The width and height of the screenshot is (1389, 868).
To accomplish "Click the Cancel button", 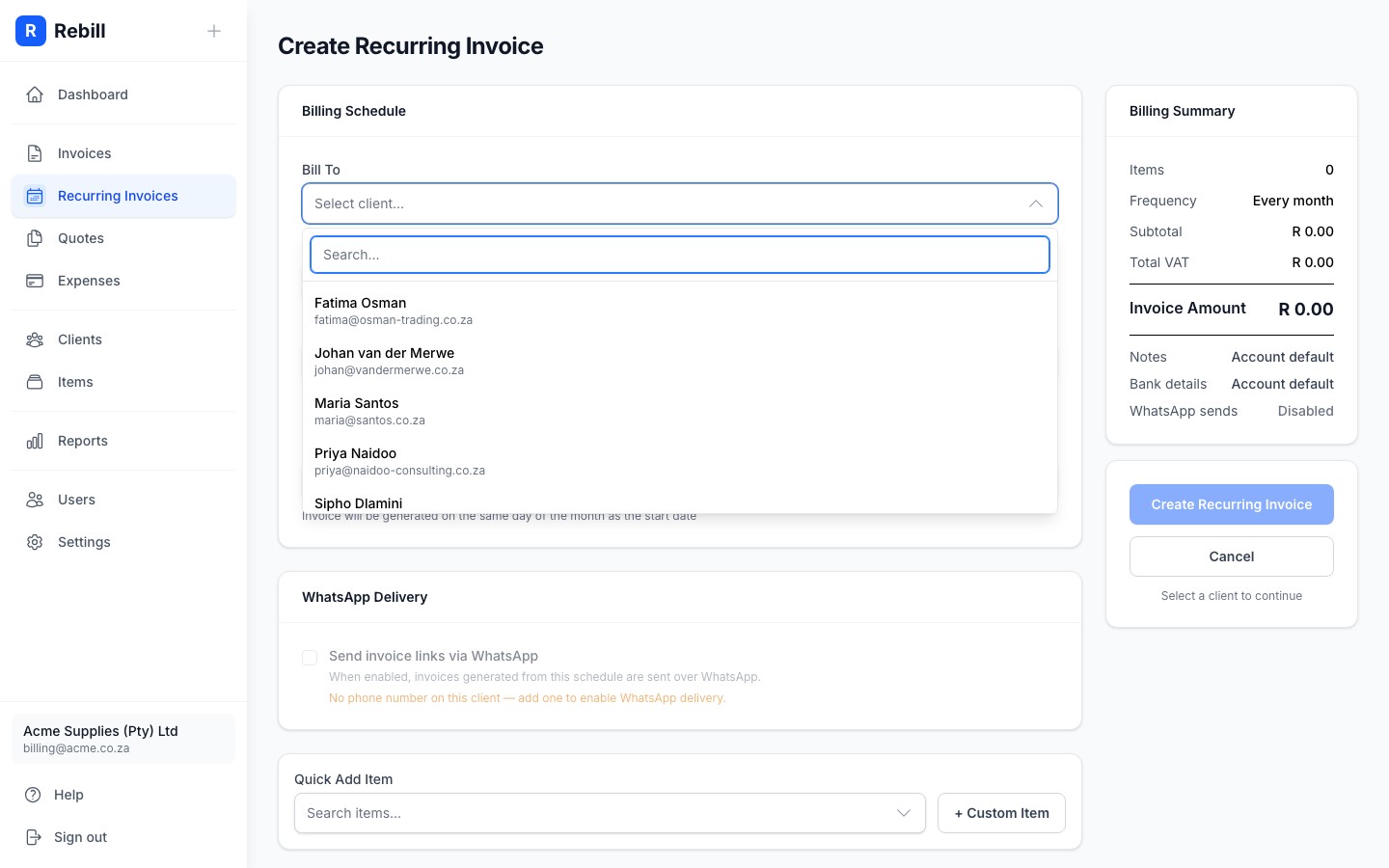I will coord(1232,556).
